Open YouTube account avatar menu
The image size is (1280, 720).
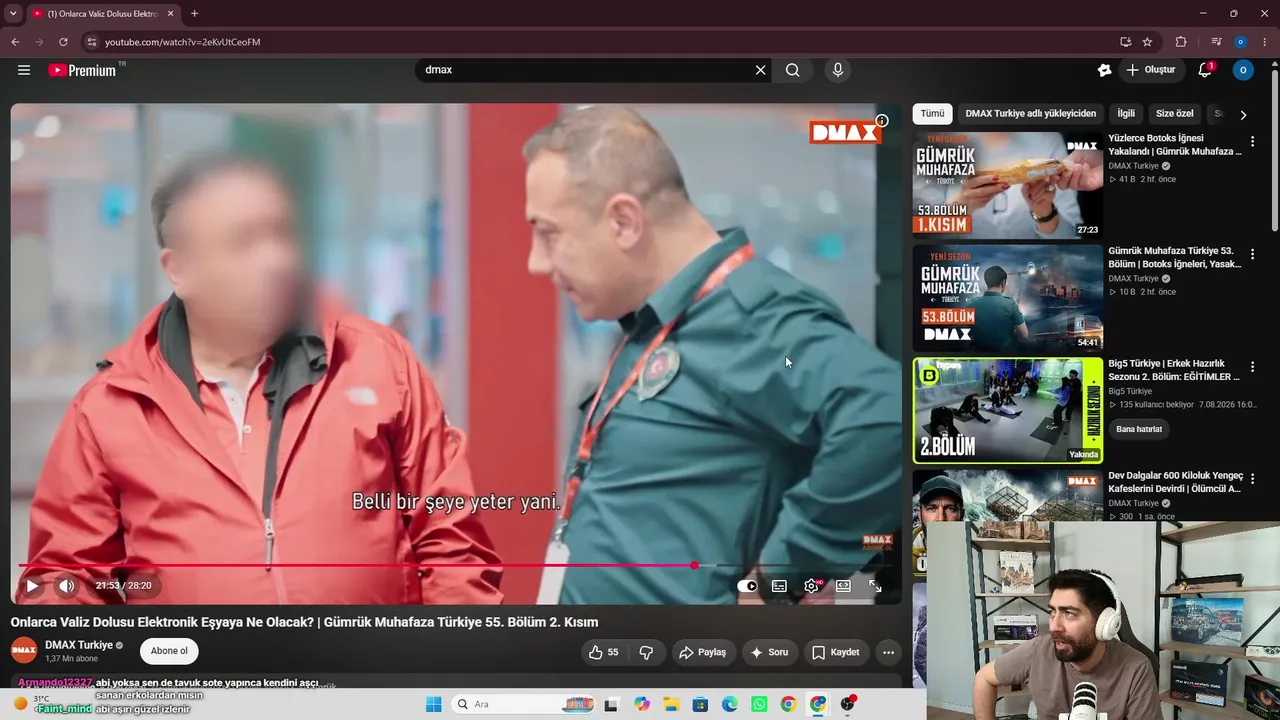(1243, 70)
